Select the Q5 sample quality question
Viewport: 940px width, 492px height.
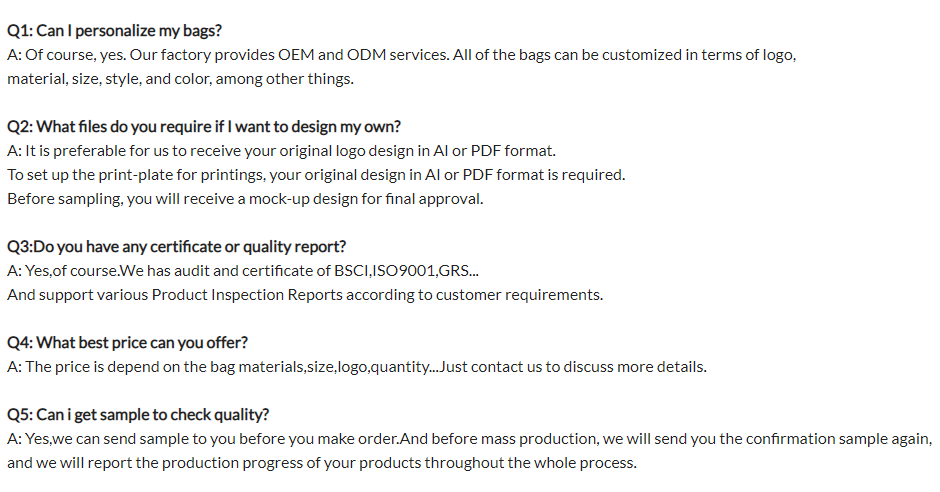[138, 415]
